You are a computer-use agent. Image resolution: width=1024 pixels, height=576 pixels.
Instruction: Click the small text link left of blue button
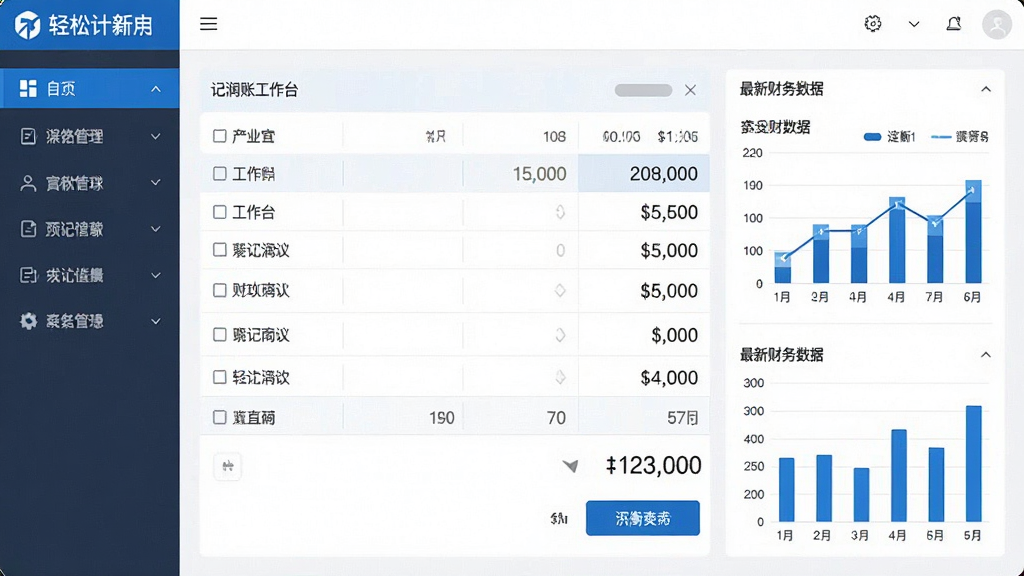click(559, 519)
